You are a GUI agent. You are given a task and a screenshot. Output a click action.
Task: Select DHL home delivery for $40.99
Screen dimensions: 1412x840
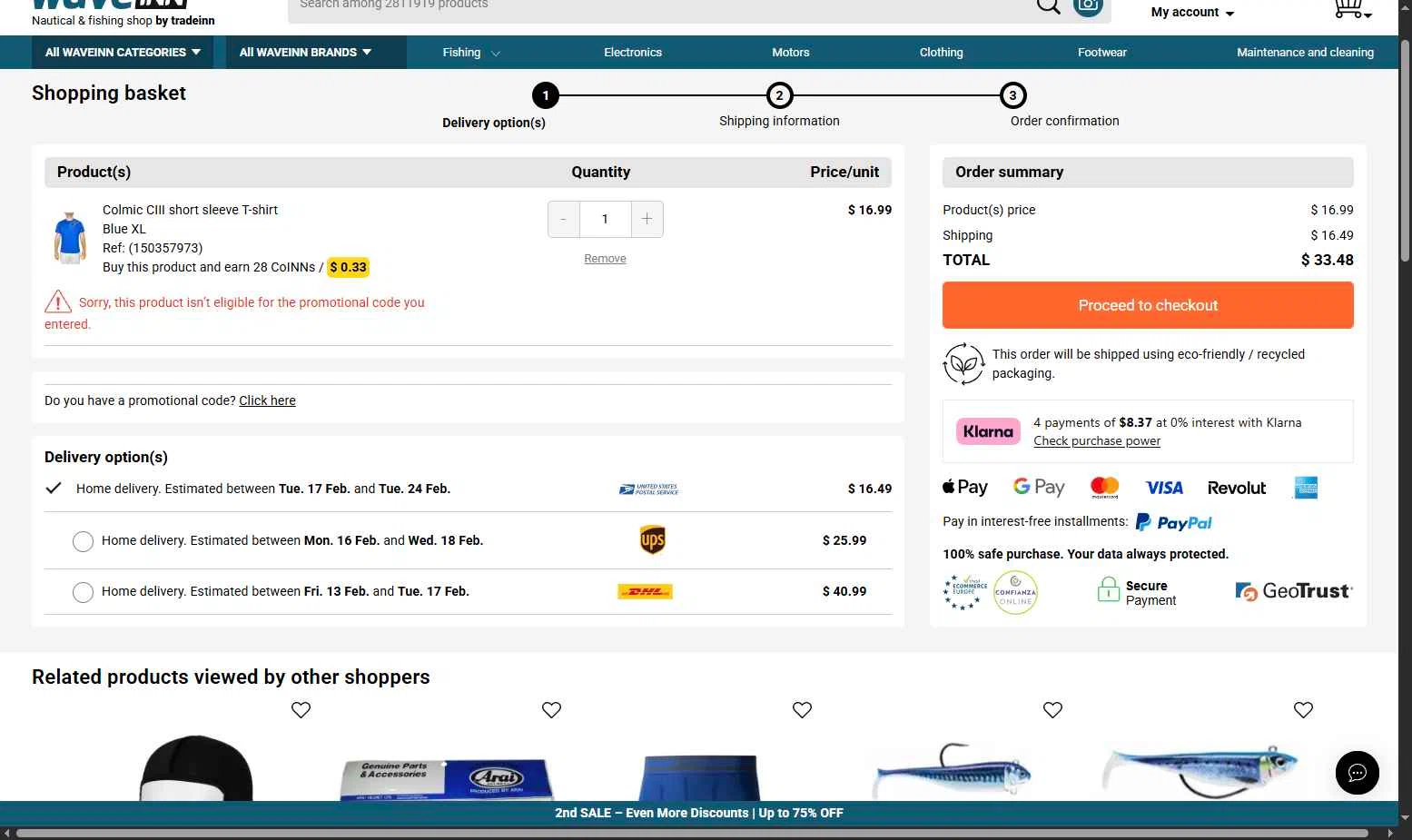[83, 592]
